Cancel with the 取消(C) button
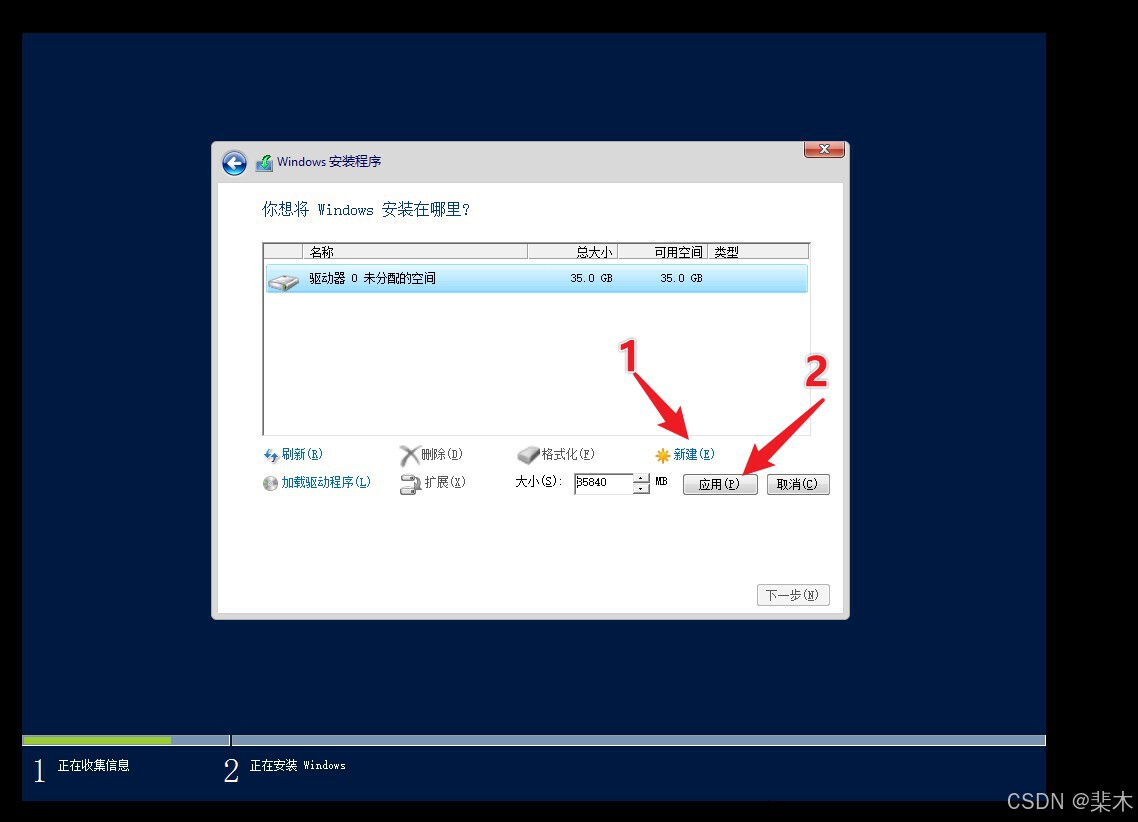Image resolution: width=1138 pixels, height=822 pixels. pyautogui.click(x=798, y=485)
